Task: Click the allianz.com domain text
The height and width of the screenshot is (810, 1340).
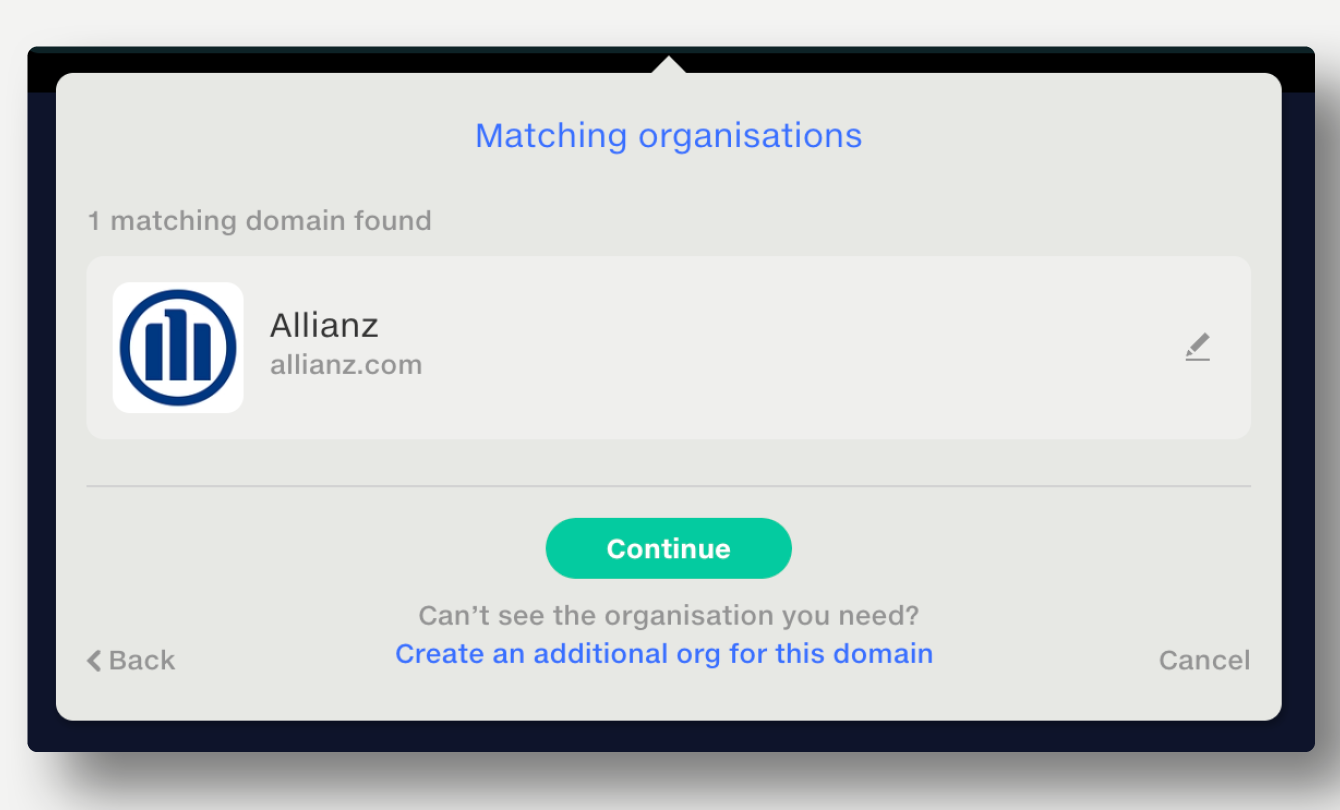Action: coord(345,364)
